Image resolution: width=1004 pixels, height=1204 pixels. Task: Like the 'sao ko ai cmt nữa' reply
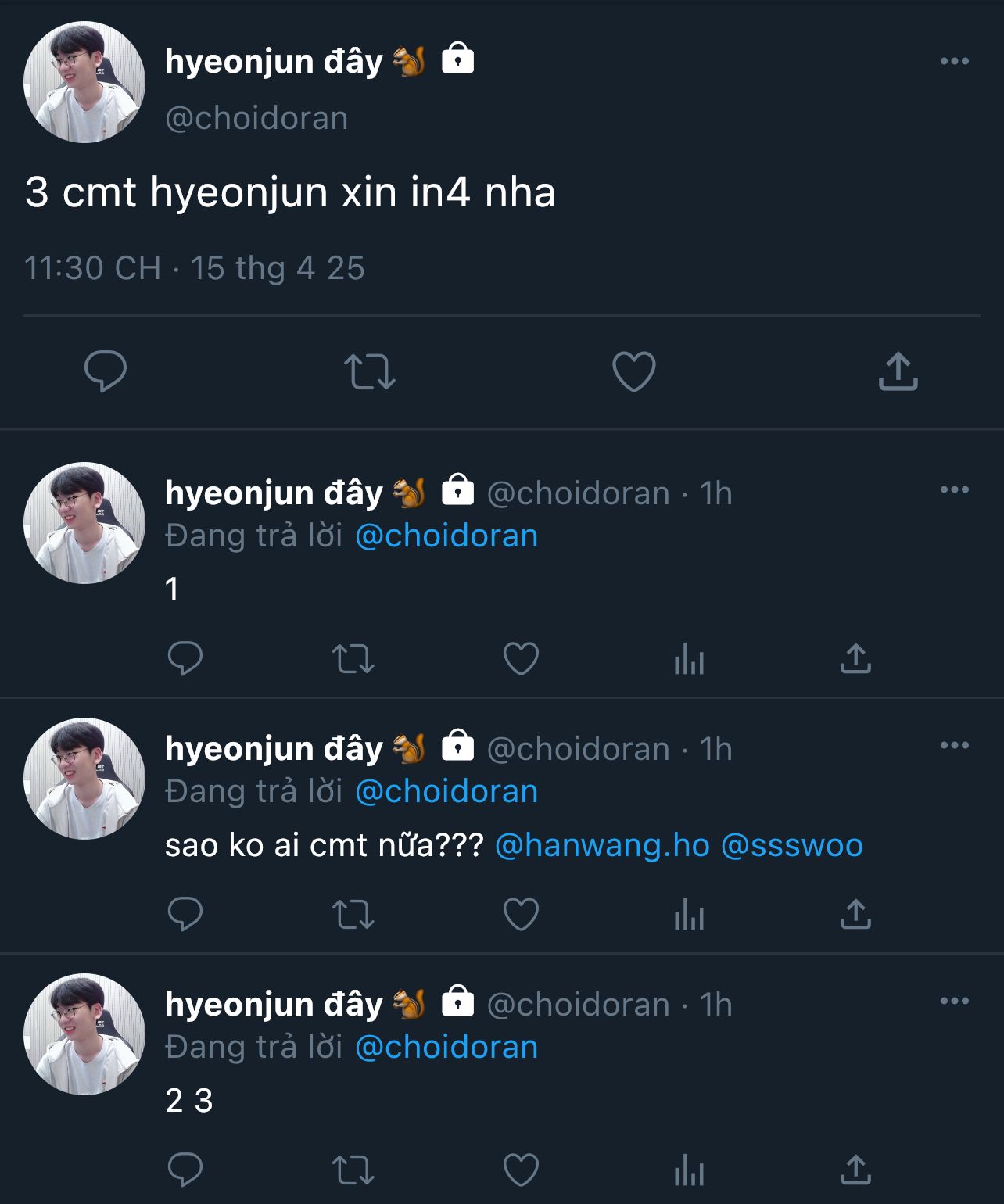[521, 914]
